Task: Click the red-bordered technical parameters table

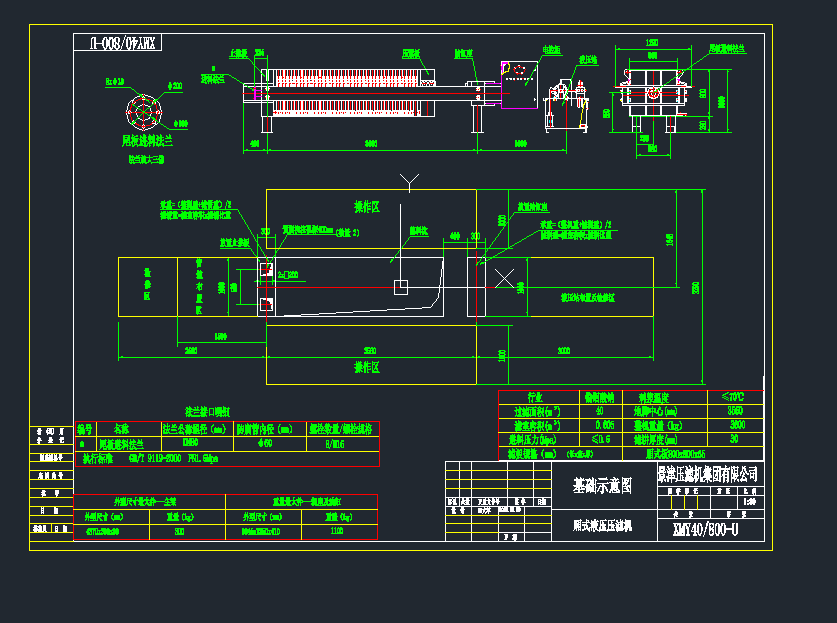Action: (630, 424)
